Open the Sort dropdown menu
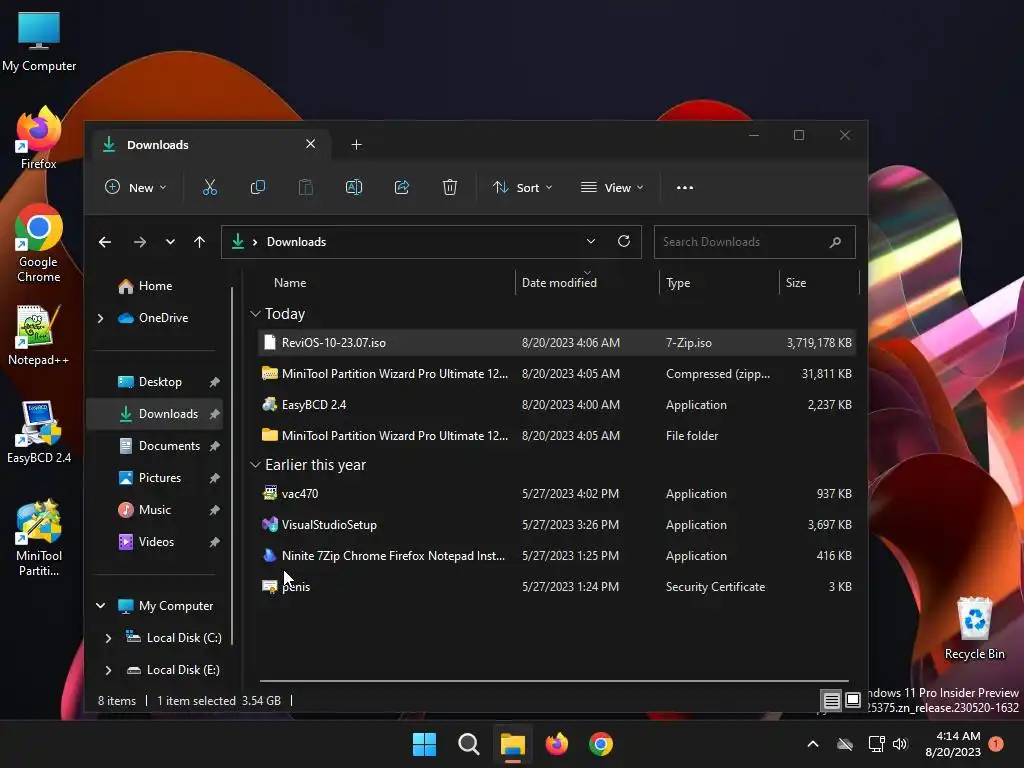The height and width of the screenshot is (768, 1024). pyautogui.click(x=522, y=188)
